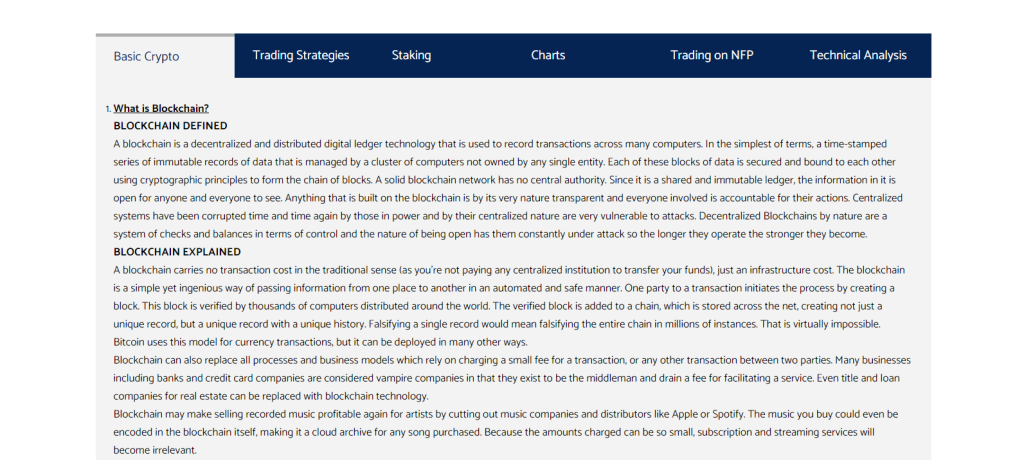The image size is (1024, 460).
Task: Select the Basic Crypto tab
Action: [146, 56]
